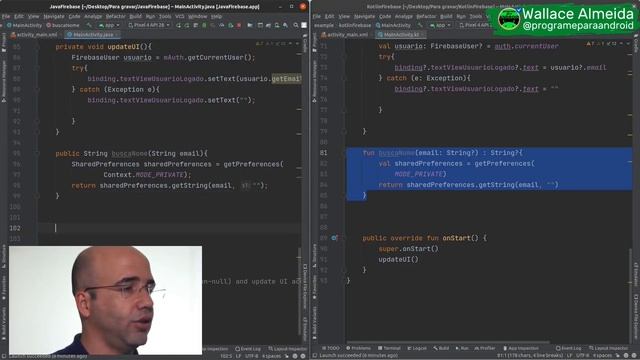Click the Make Project hammer icon in JavaFirebase window
The height and width of the screenshot is (360, 640).
pyautogui.click(x=89, y=25)
